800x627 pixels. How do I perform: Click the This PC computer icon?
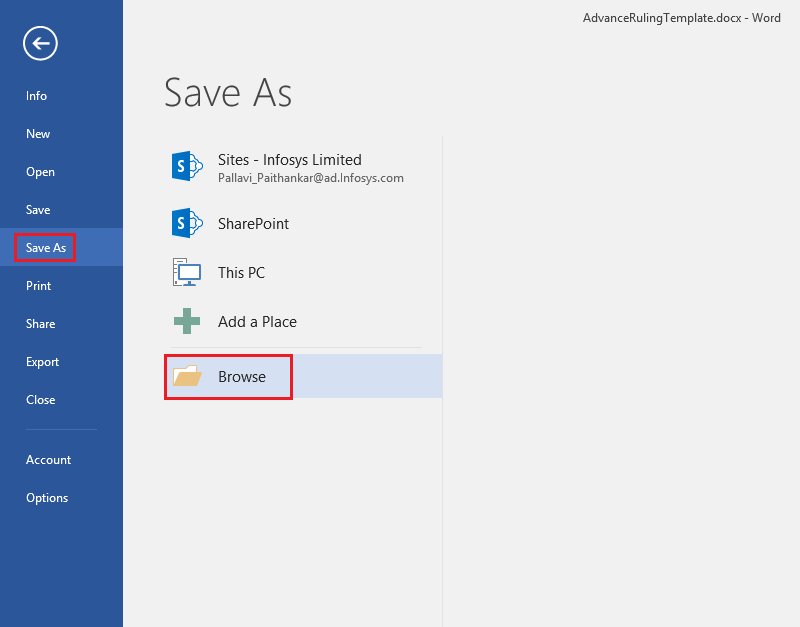click(x=187, y=272)
